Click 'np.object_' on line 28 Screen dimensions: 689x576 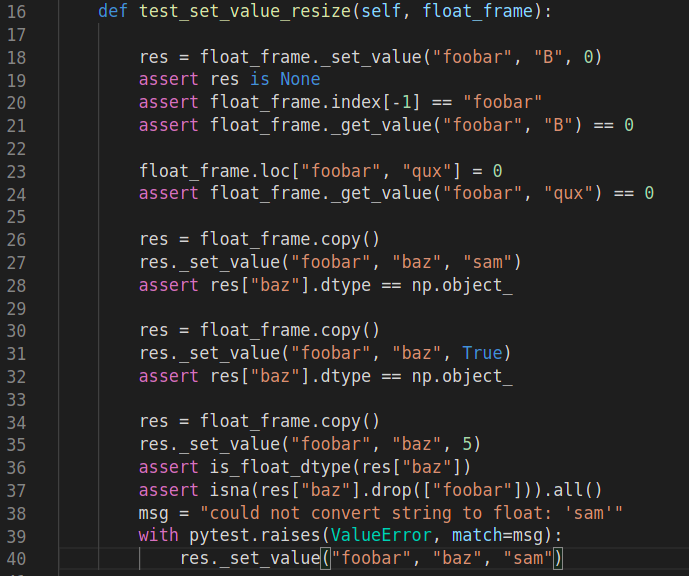coord(462,285)
